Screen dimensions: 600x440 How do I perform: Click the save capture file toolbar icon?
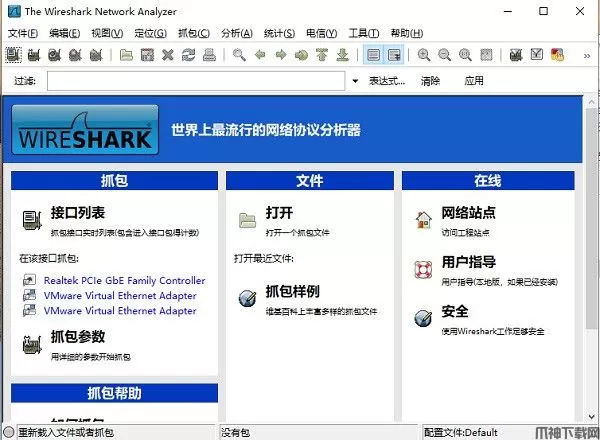coord(147,55)
